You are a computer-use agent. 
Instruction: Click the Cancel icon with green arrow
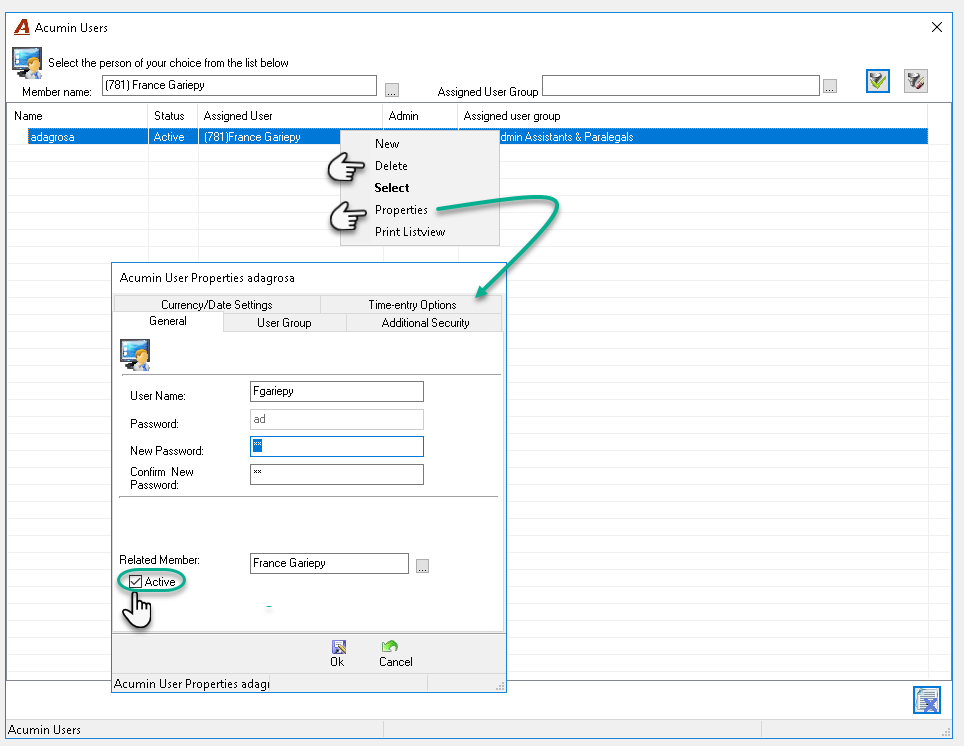click(390, 646)
